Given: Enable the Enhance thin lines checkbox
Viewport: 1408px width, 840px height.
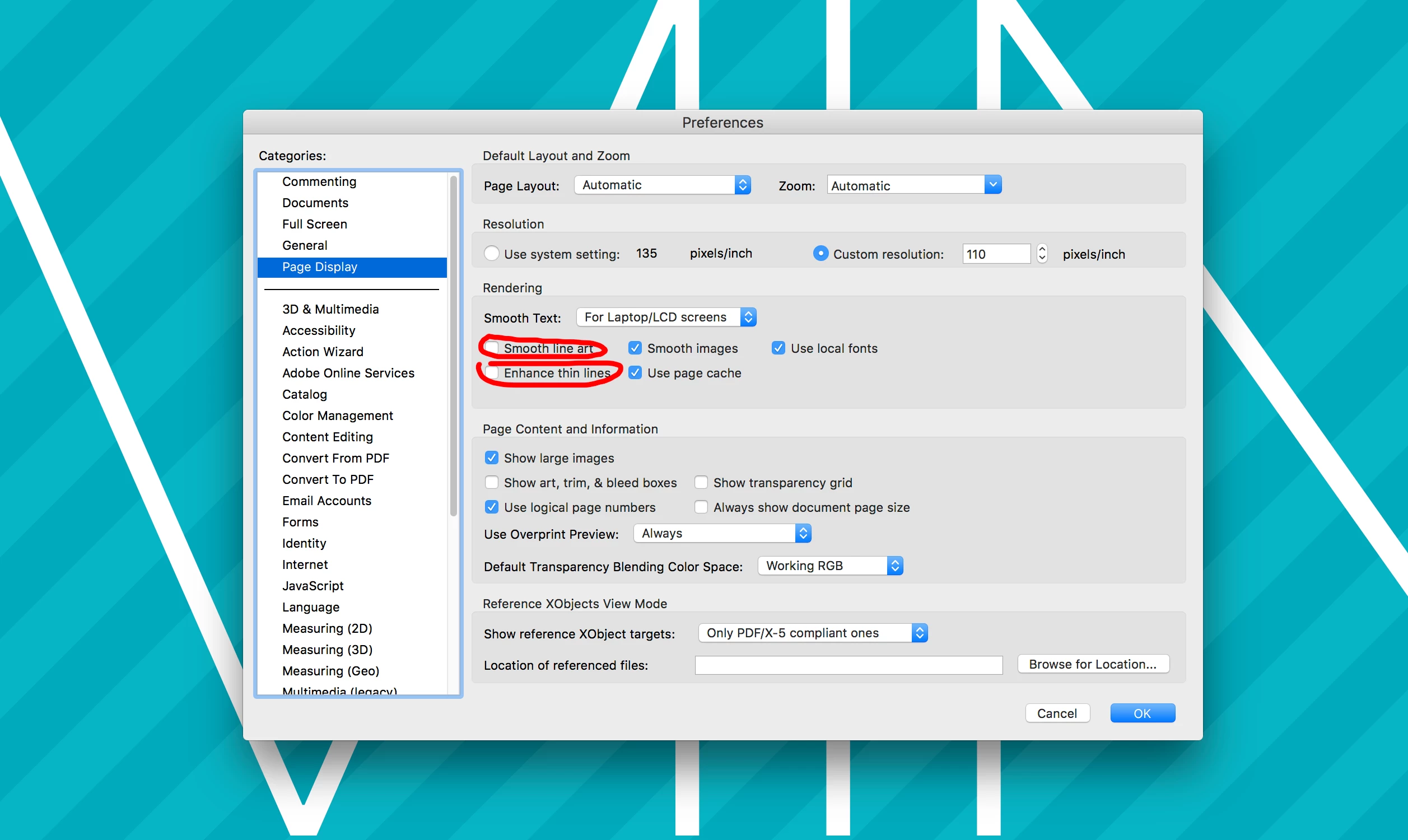Looking at the screenshot, I should pos(492,372).
